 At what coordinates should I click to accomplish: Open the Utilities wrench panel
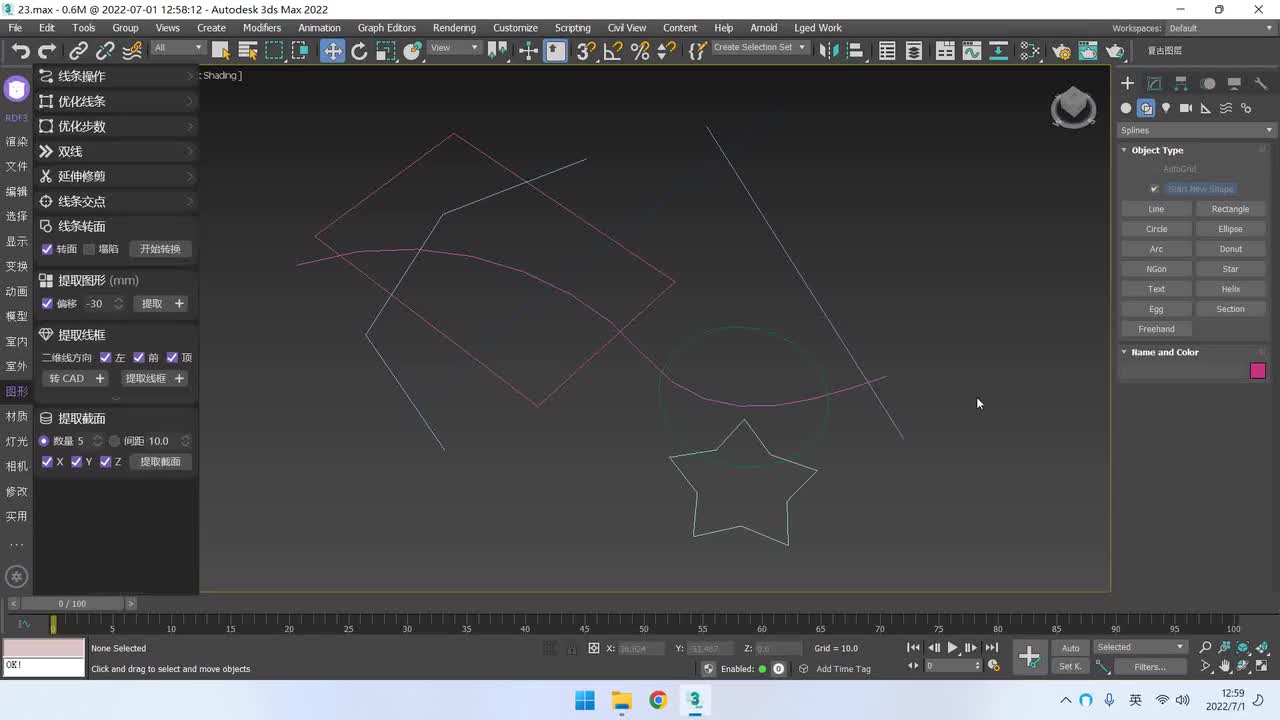pos(1261,84)
